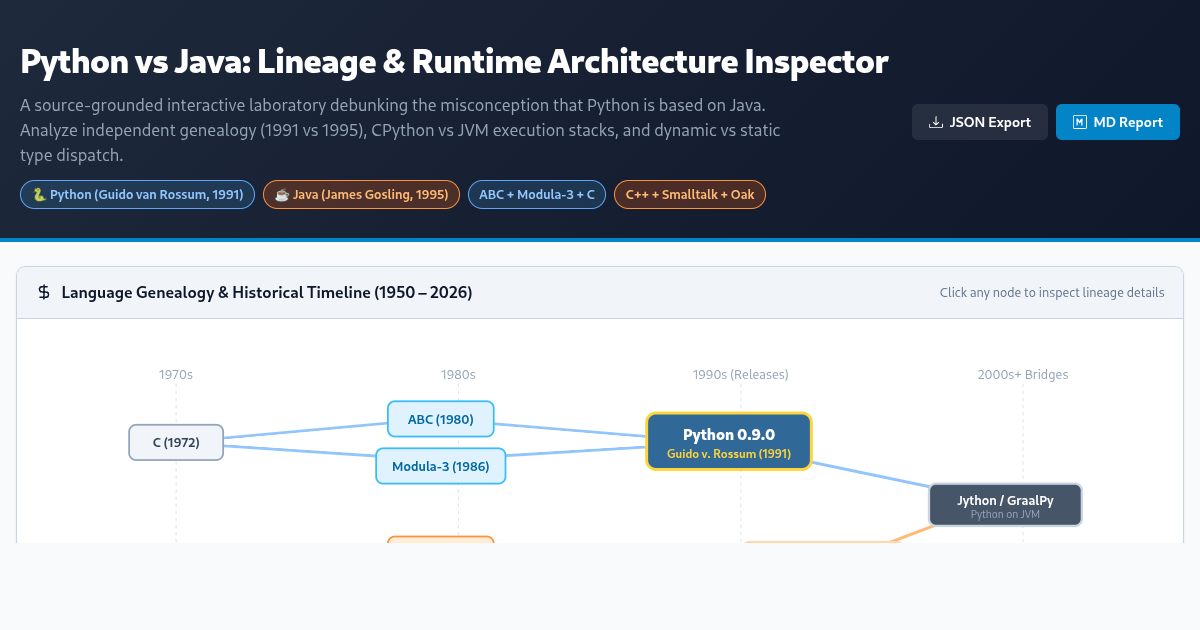Click the coffee cup icon in Java tag
This screenshot has width=1200, height=630.
[282, 194]
